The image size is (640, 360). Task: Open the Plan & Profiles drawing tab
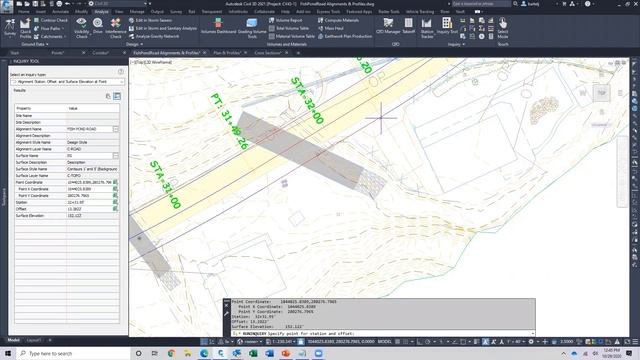(x=227, y=53)
